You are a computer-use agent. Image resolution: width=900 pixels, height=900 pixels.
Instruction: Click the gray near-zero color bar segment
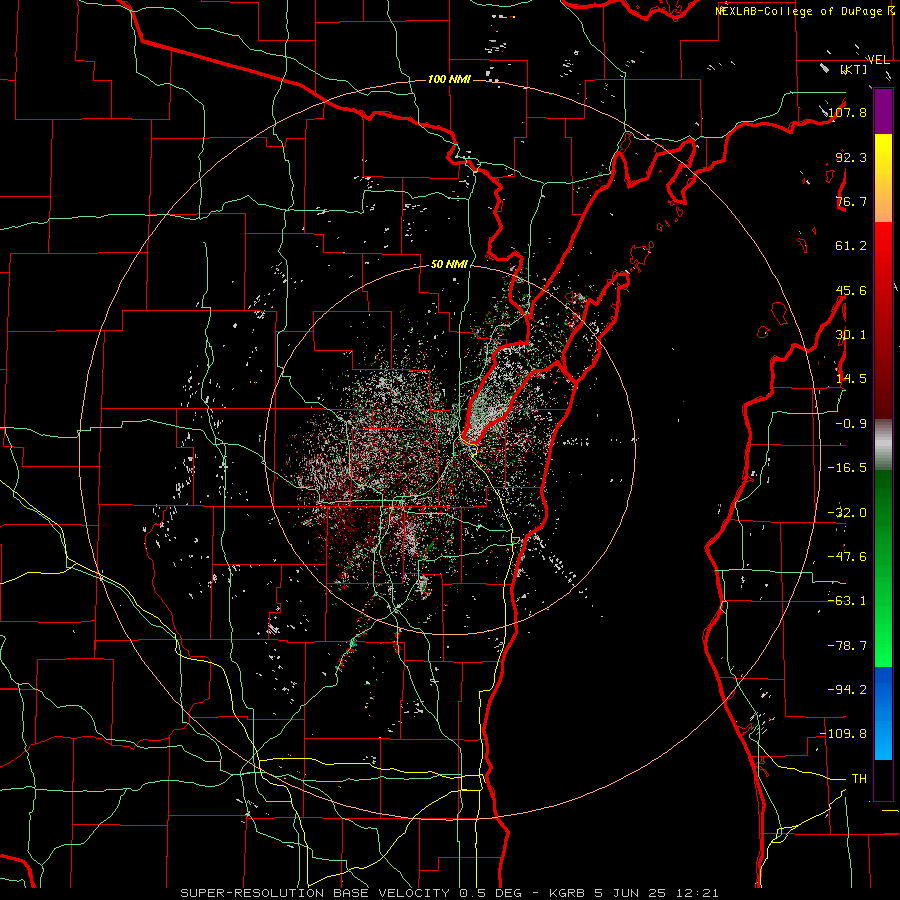click(883, 445)
